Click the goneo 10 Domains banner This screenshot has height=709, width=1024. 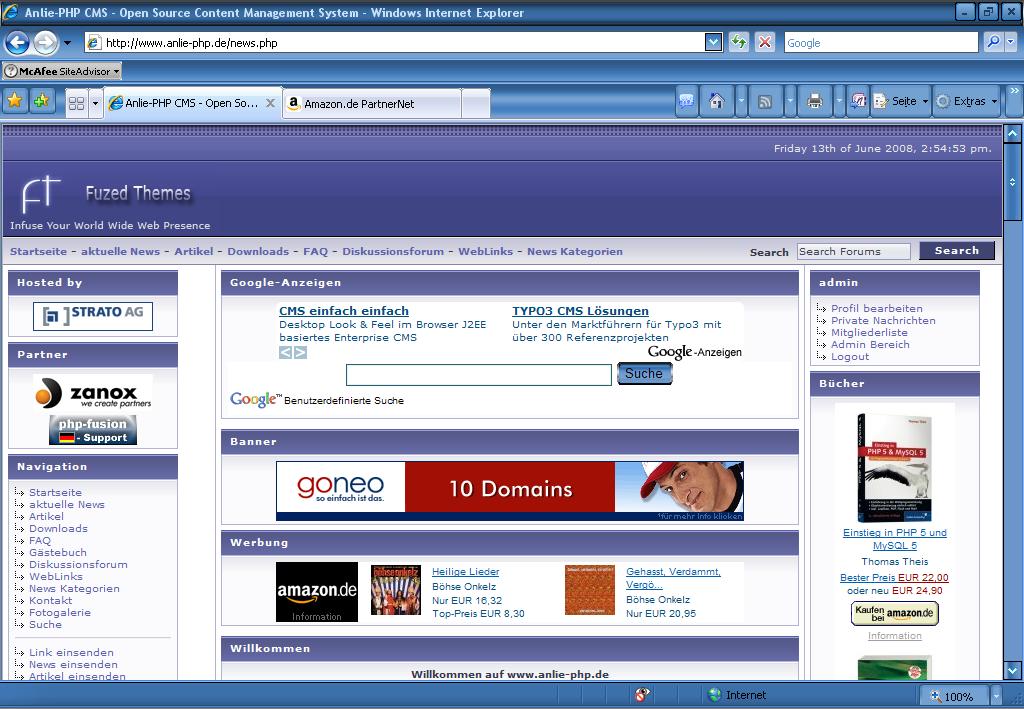510,490
